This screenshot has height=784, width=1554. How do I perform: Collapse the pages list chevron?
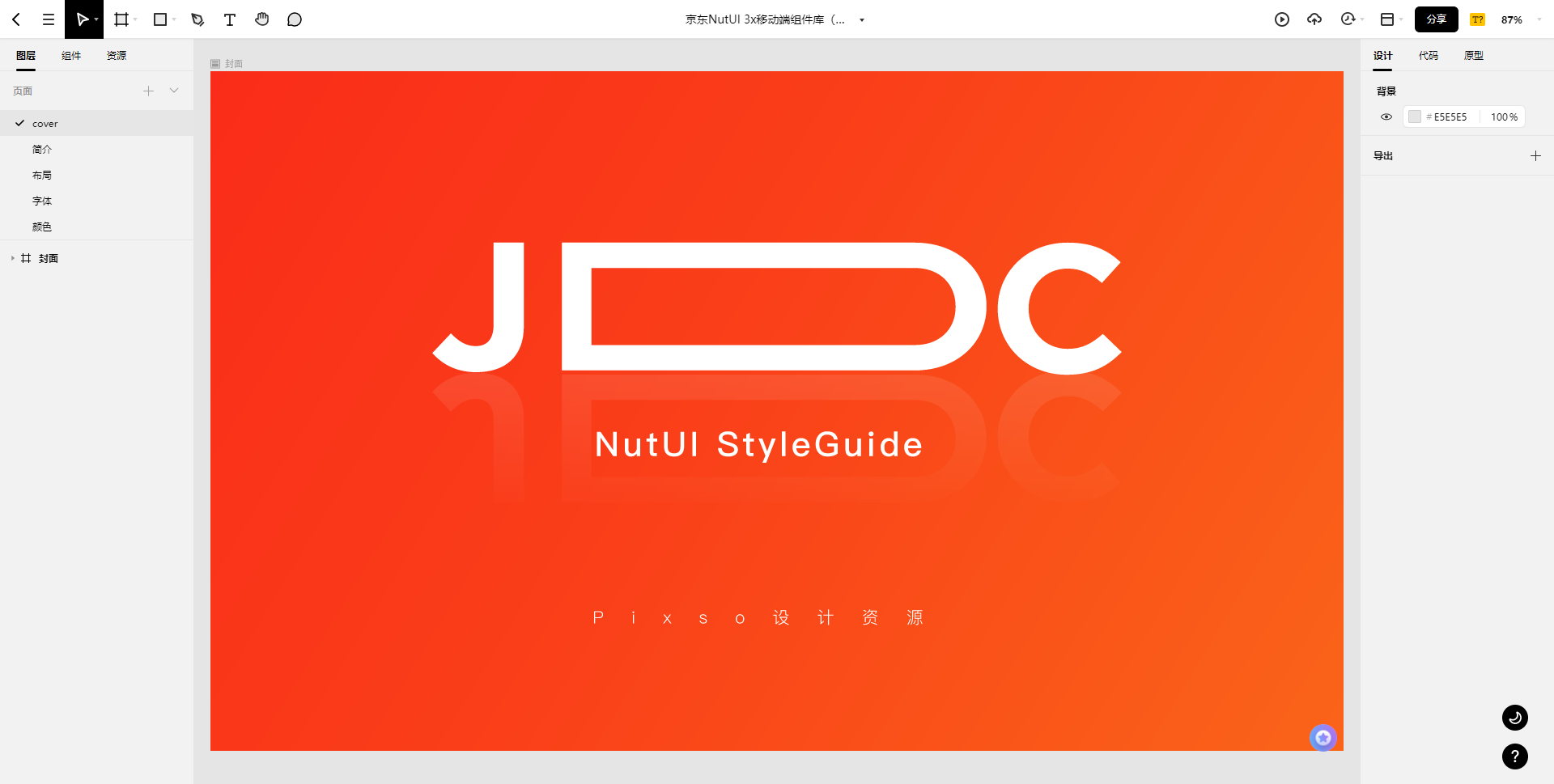[174, 91]
